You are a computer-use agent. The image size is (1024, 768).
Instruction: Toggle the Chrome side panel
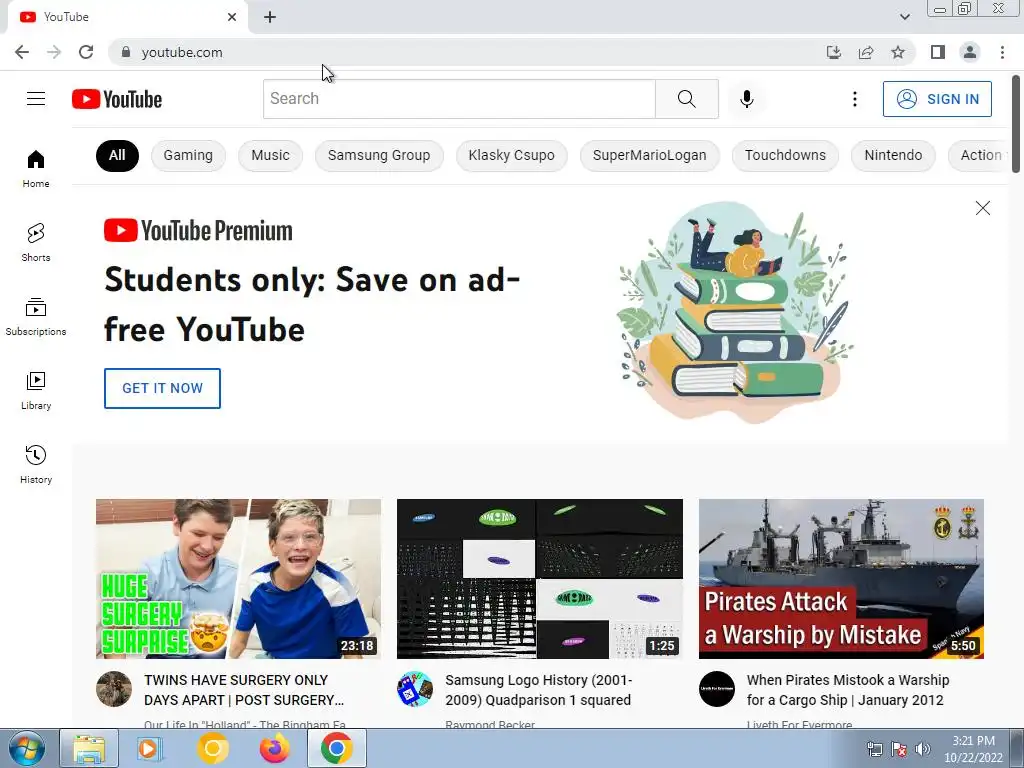point(938,52)
